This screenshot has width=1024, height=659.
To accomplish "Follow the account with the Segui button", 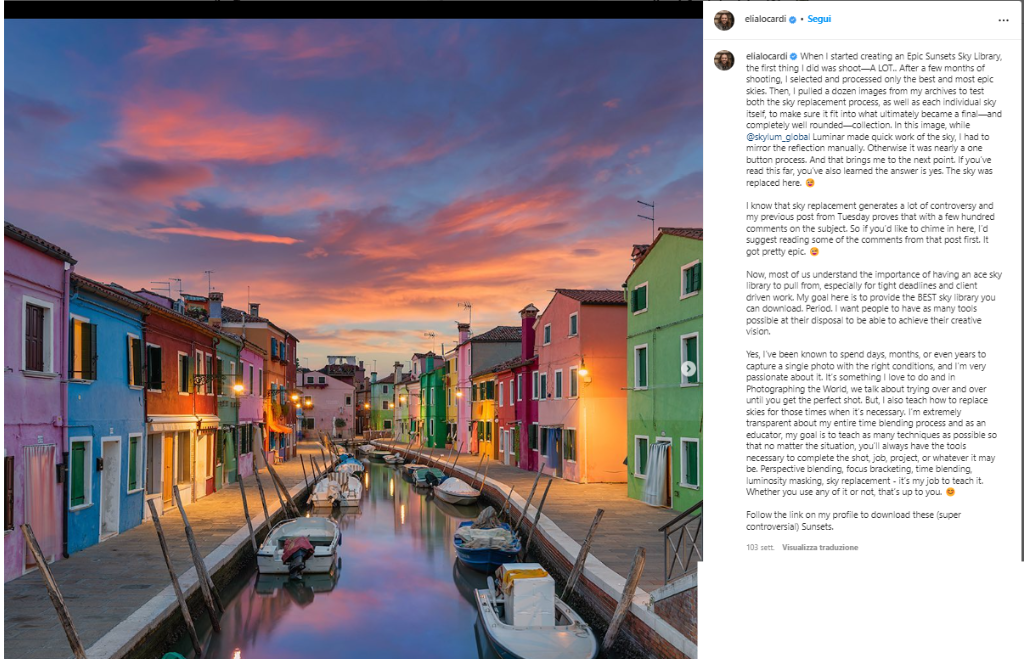I will click(x=819, y=20).
